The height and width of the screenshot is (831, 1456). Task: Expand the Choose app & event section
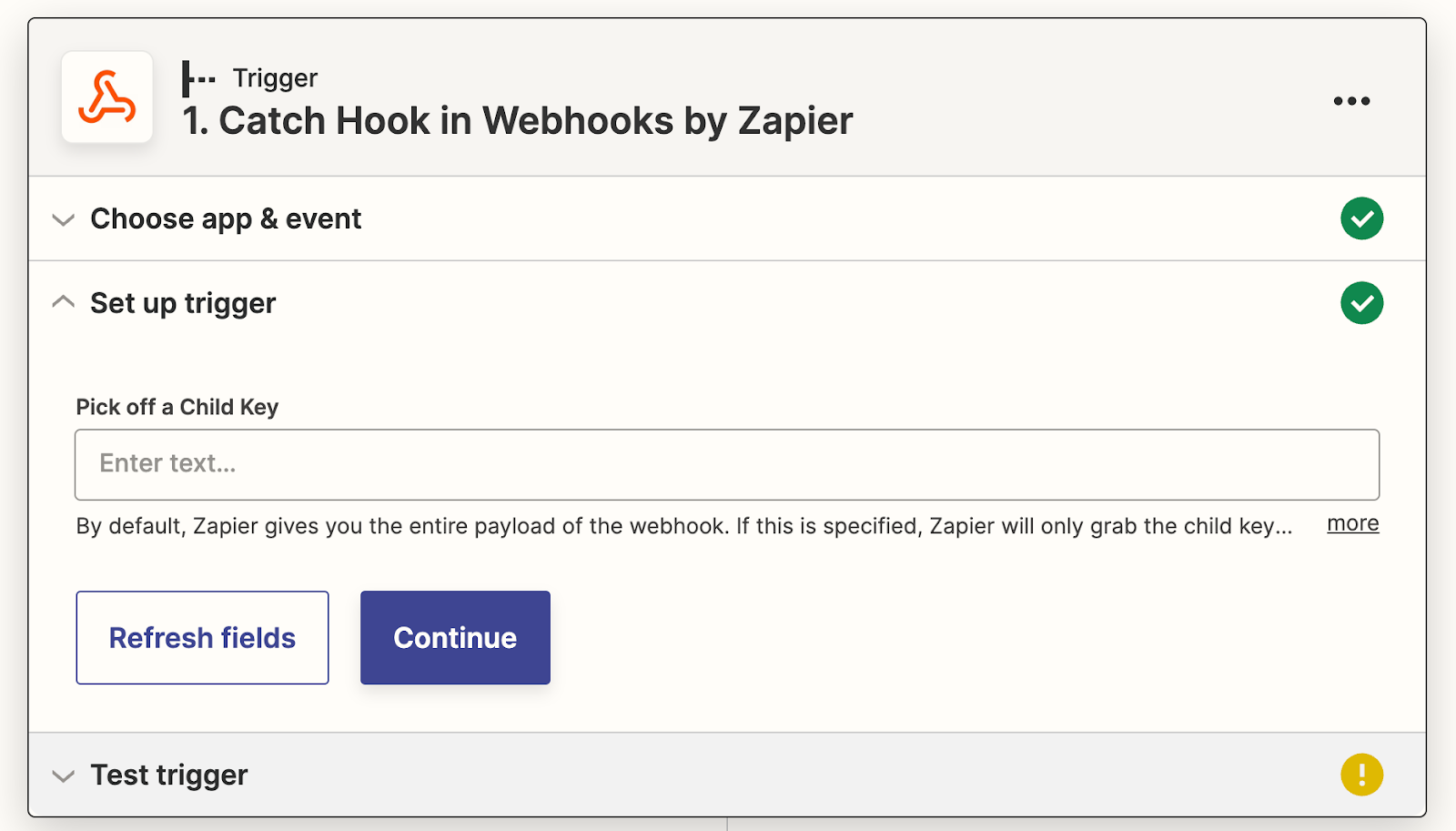pyautogui.click(x=62, y=219)
